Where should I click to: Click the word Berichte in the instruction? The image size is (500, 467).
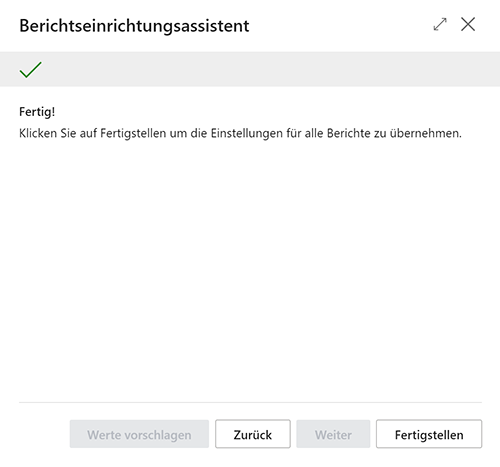click(349, 133)
